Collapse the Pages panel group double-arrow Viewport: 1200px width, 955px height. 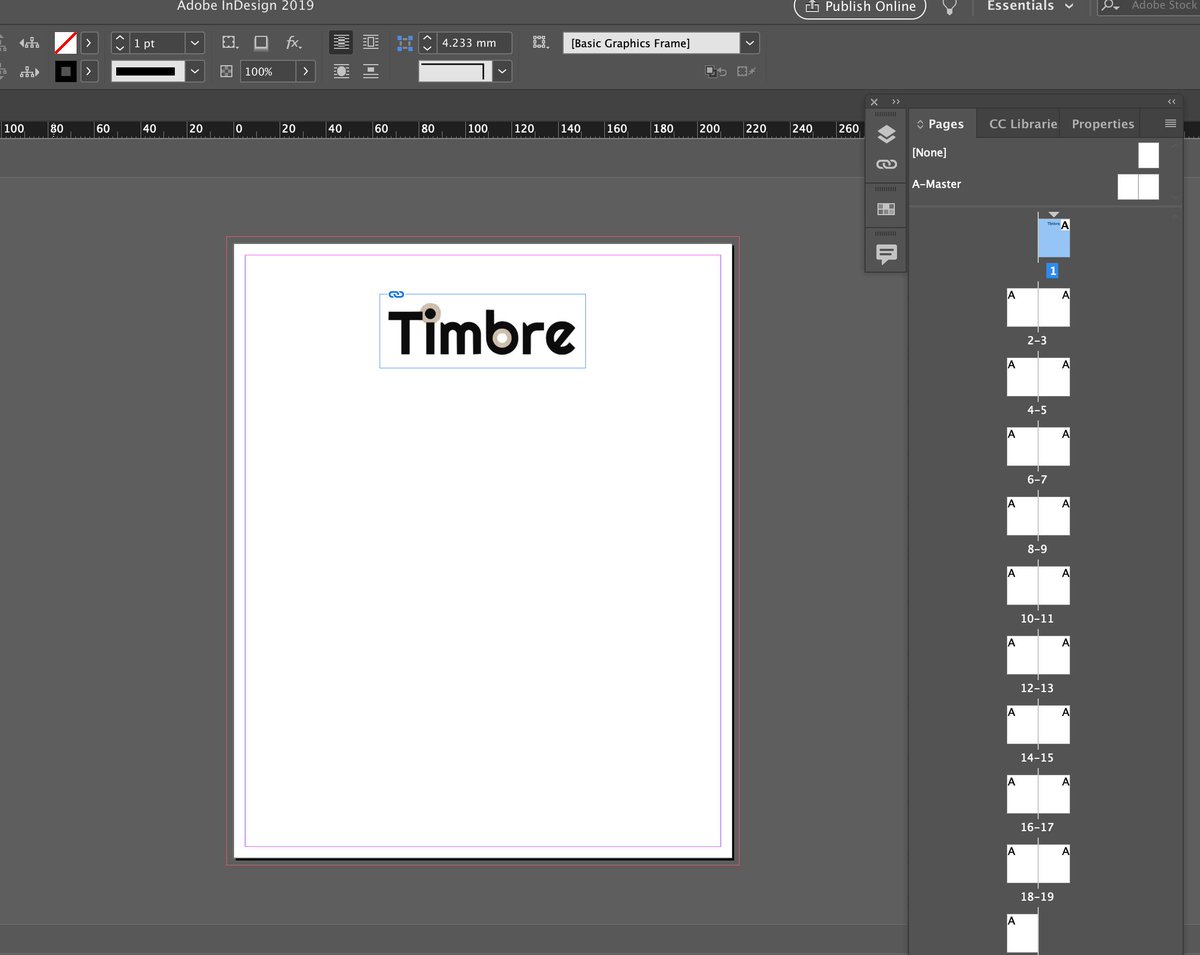[1172, 101]
